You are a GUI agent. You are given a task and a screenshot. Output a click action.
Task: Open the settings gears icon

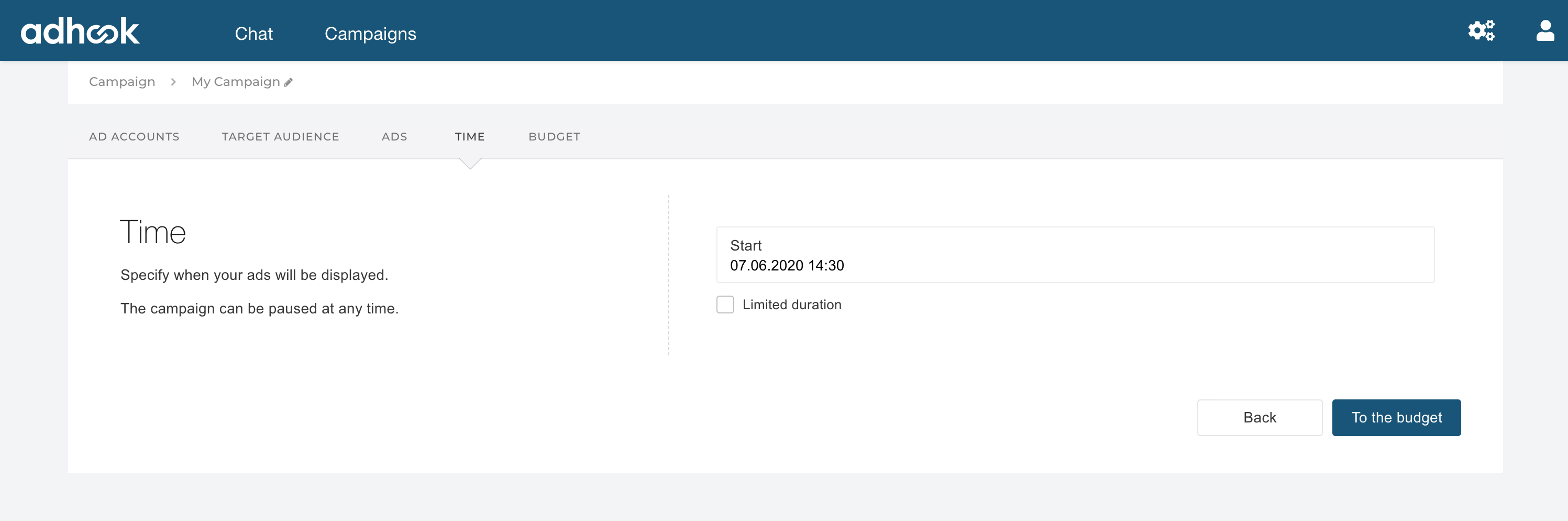pyautogui.click(x=1481, y=30)
